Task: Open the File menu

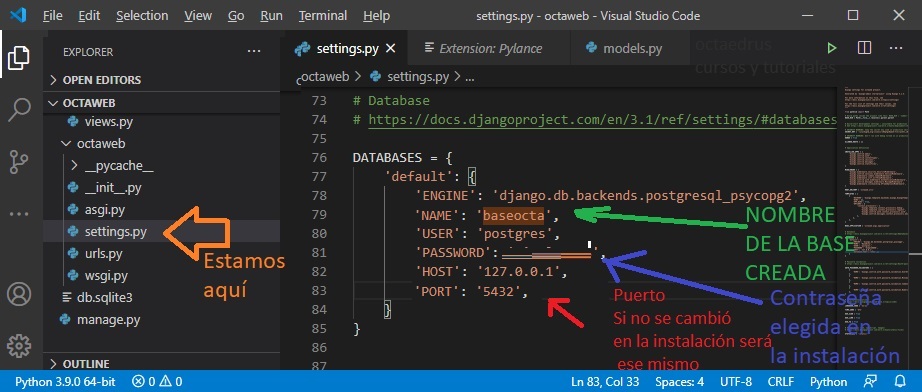Action: pos(53,16)
